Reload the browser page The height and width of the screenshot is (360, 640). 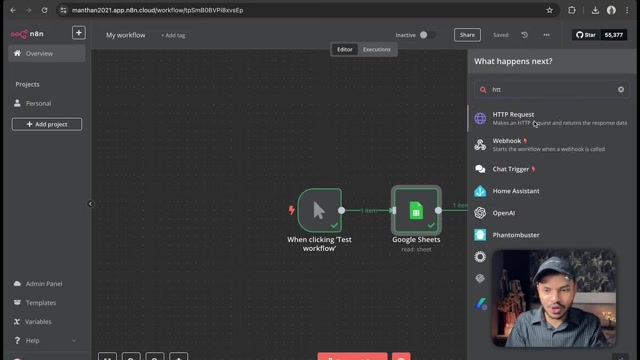(x=44, y=10)
